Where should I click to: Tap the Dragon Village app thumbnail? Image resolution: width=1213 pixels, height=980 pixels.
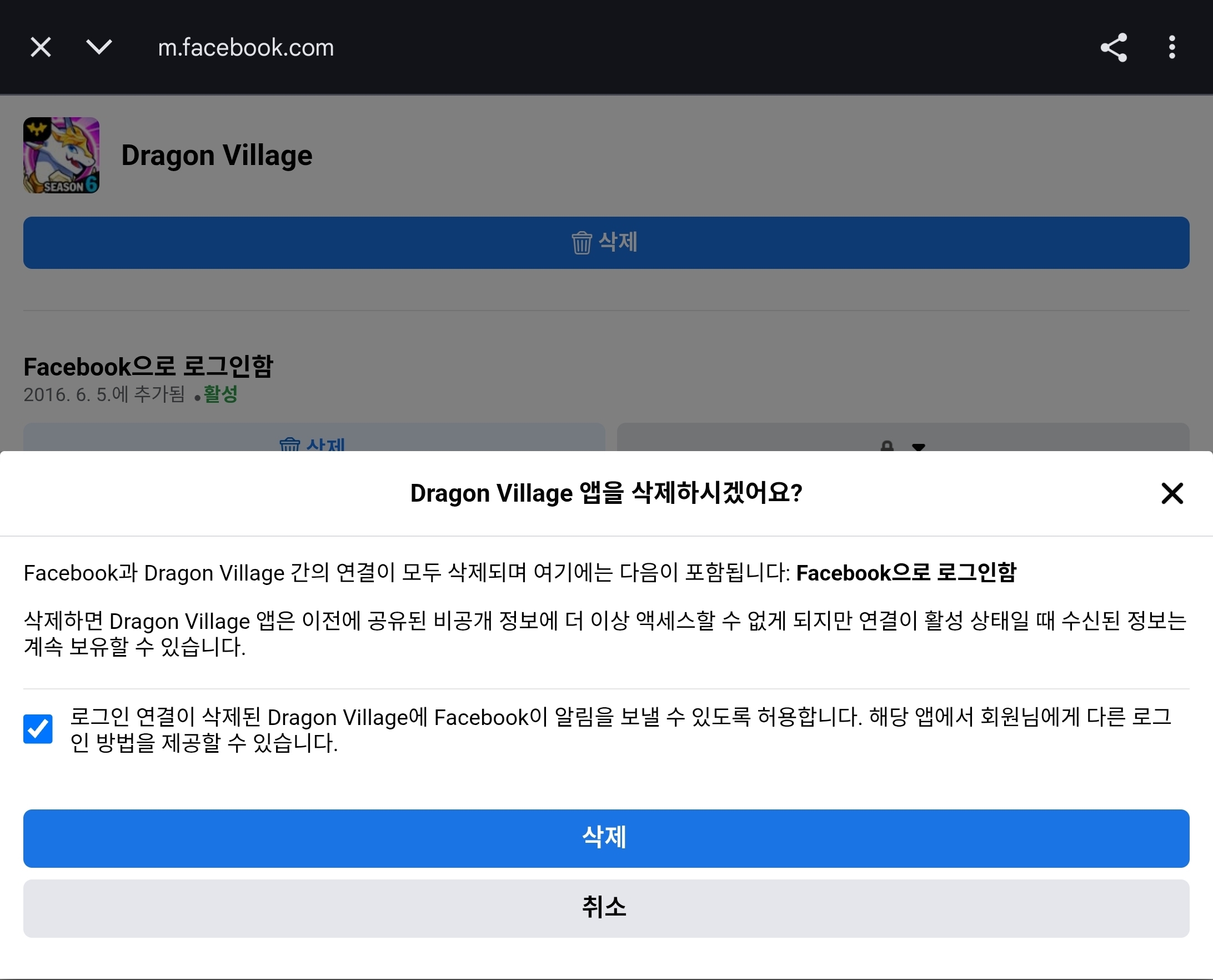pos(61,155)
